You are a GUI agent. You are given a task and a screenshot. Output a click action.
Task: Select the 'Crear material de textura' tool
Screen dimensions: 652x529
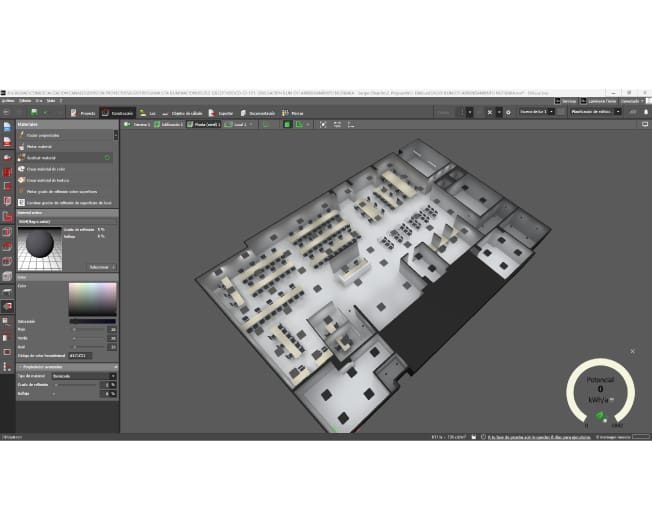[47, 179]
